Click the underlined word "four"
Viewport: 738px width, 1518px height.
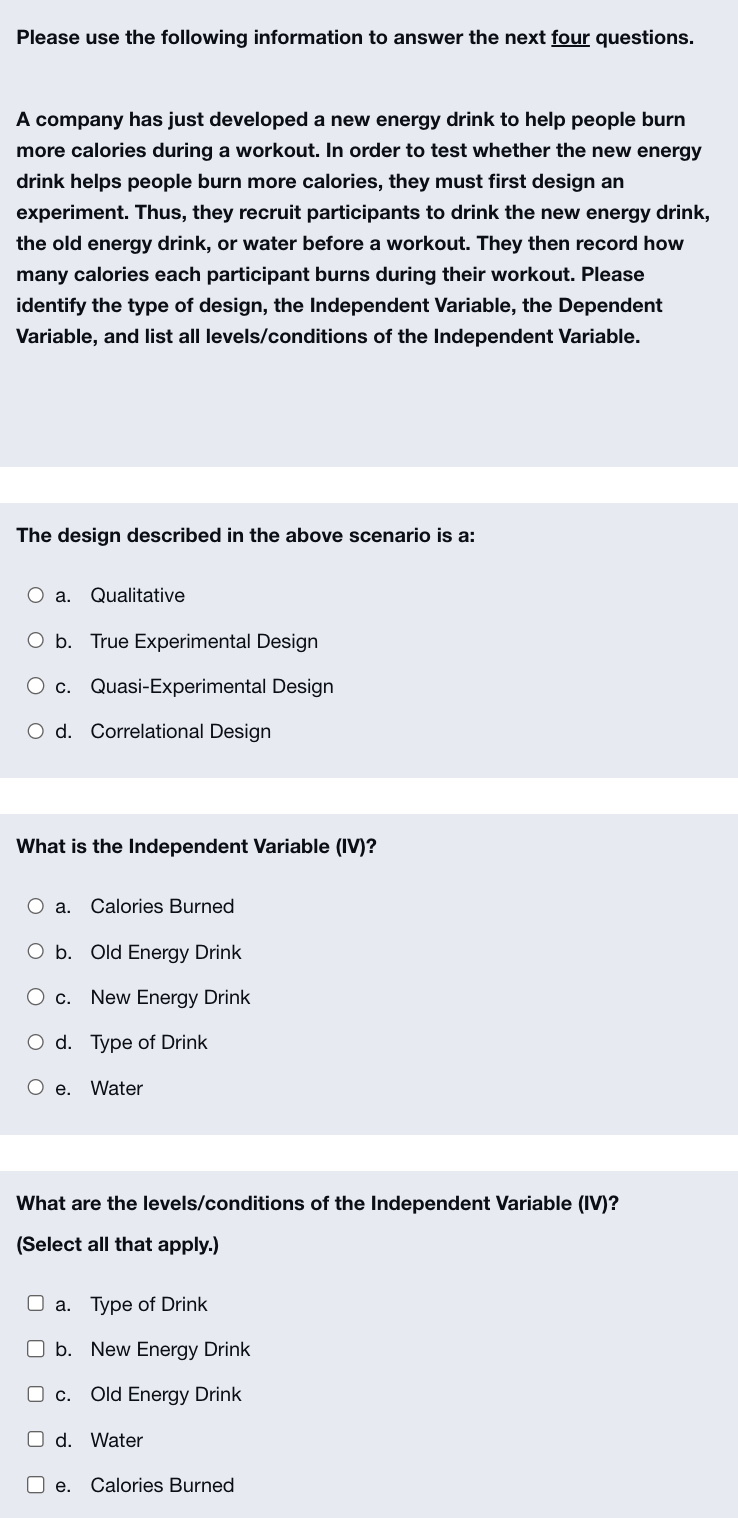(x=570, y=38)
